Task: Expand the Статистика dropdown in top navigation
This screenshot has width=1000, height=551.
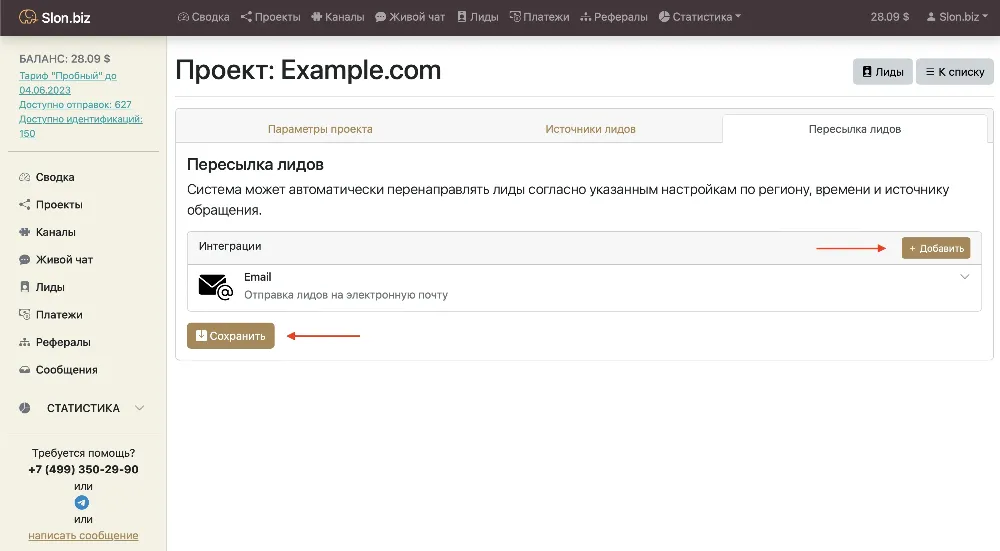Action: coord(700,17)
